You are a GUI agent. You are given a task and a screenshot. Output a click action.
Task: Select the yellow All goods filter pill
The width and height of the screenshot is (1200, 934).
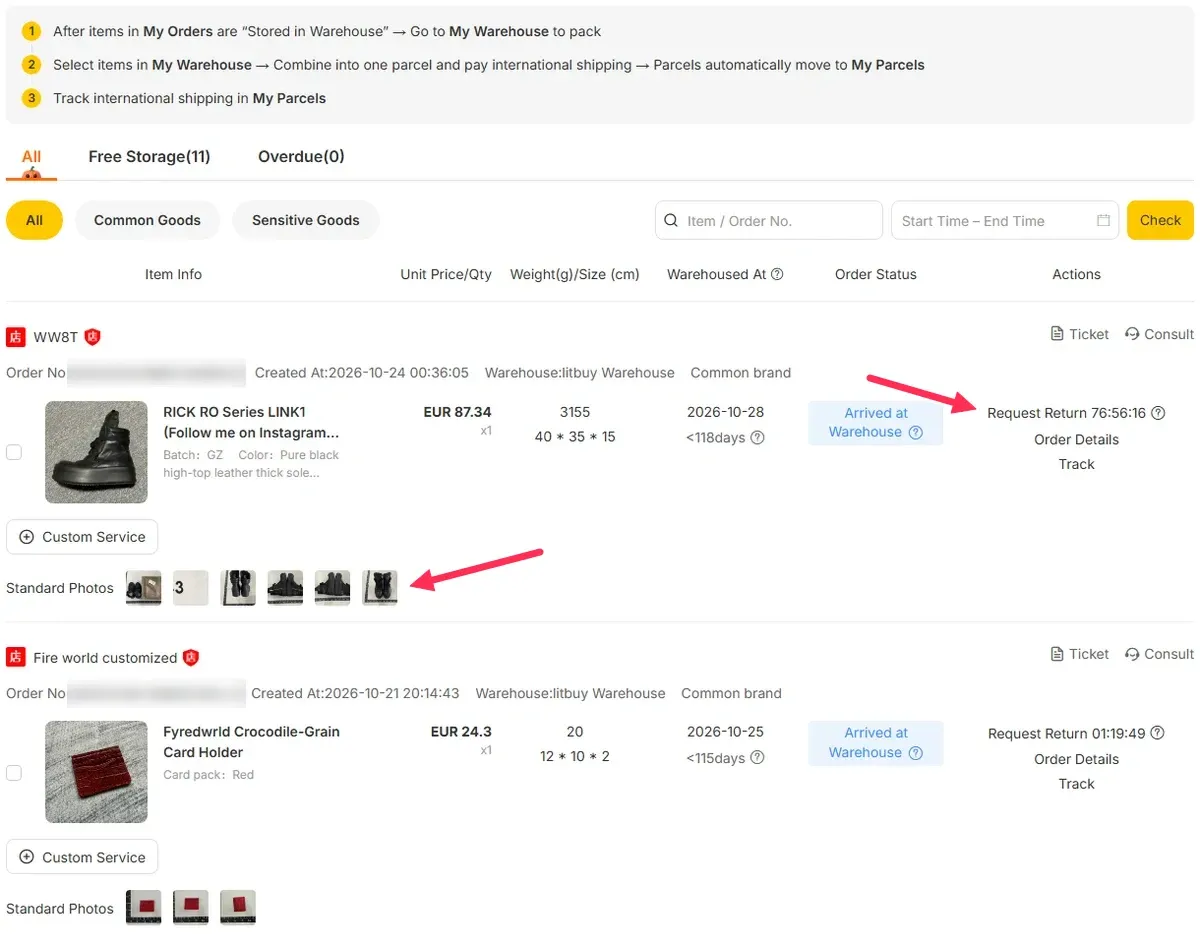[34, 220]
